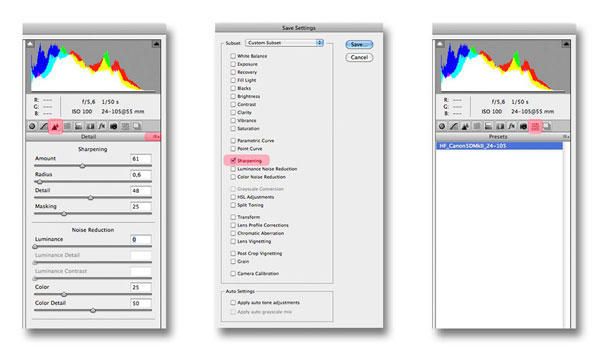Screen dimensions: 600x360
Task: Open Snapshots tab icon in Detail panel window
Action: 137,126
